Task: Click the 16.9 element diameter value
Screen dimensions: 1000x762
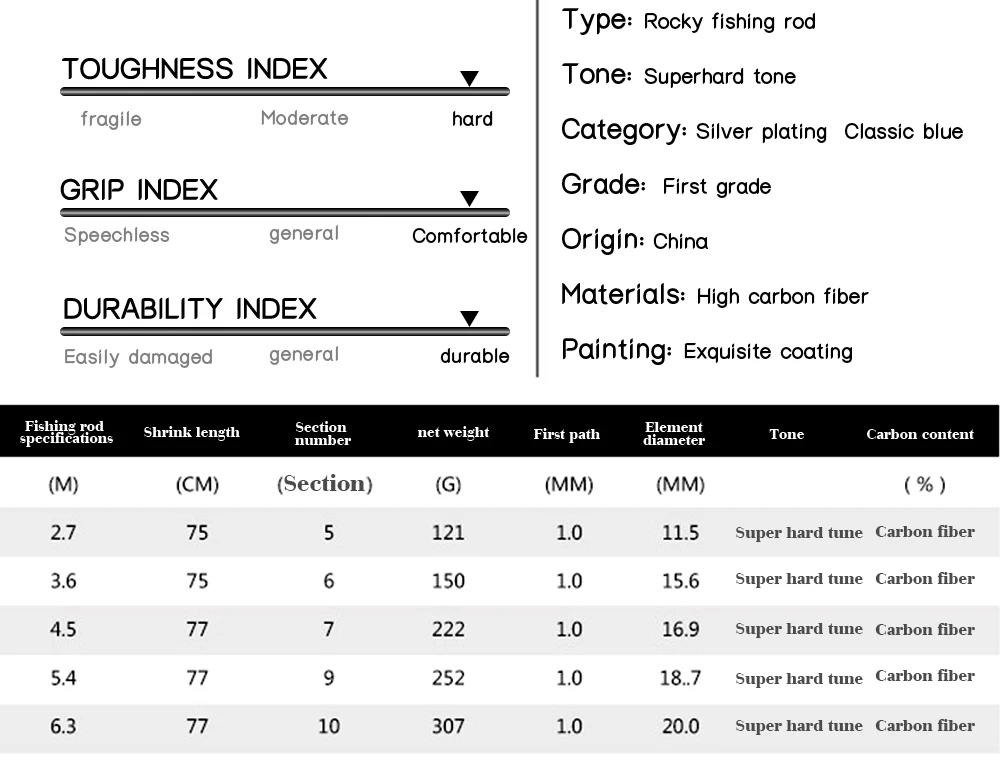Action: click(x=680, y=630)
